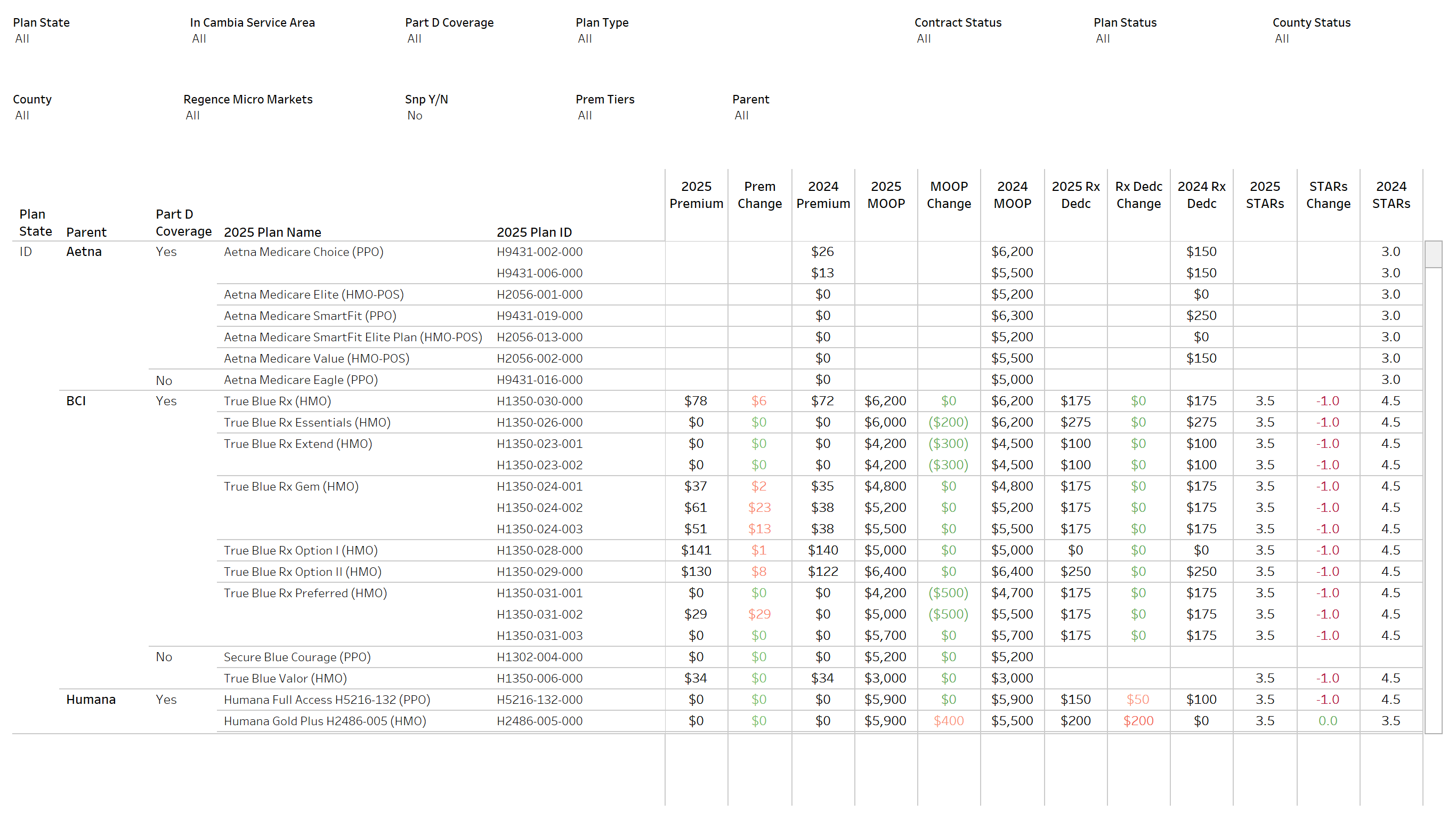
Task: Select the Aetna parent row label
Action: (x=84, y=252)
